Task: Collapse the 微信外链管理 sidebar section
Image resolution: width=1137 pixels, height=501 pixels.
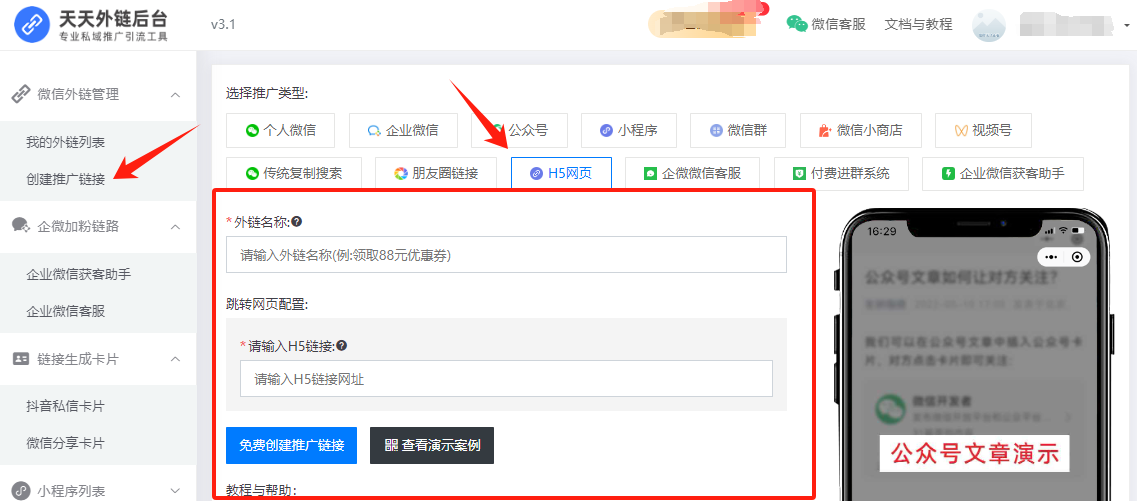Action: point(176,95)
